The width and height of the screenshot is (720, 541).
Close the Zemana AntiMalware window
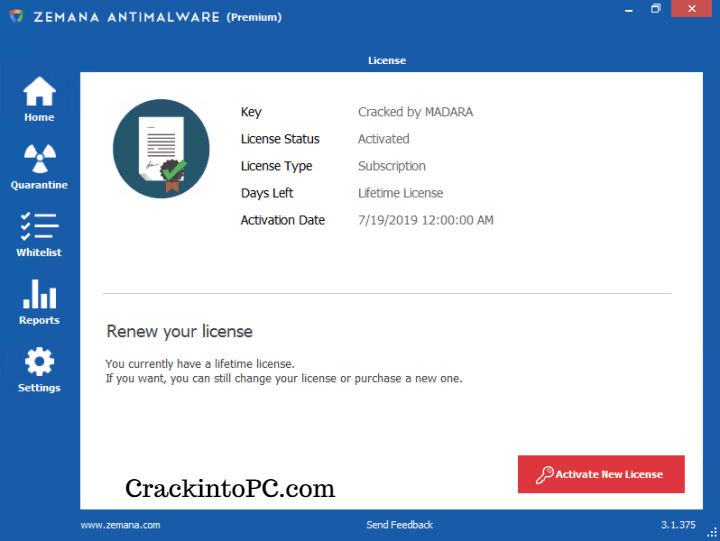(x=692, y=9)
